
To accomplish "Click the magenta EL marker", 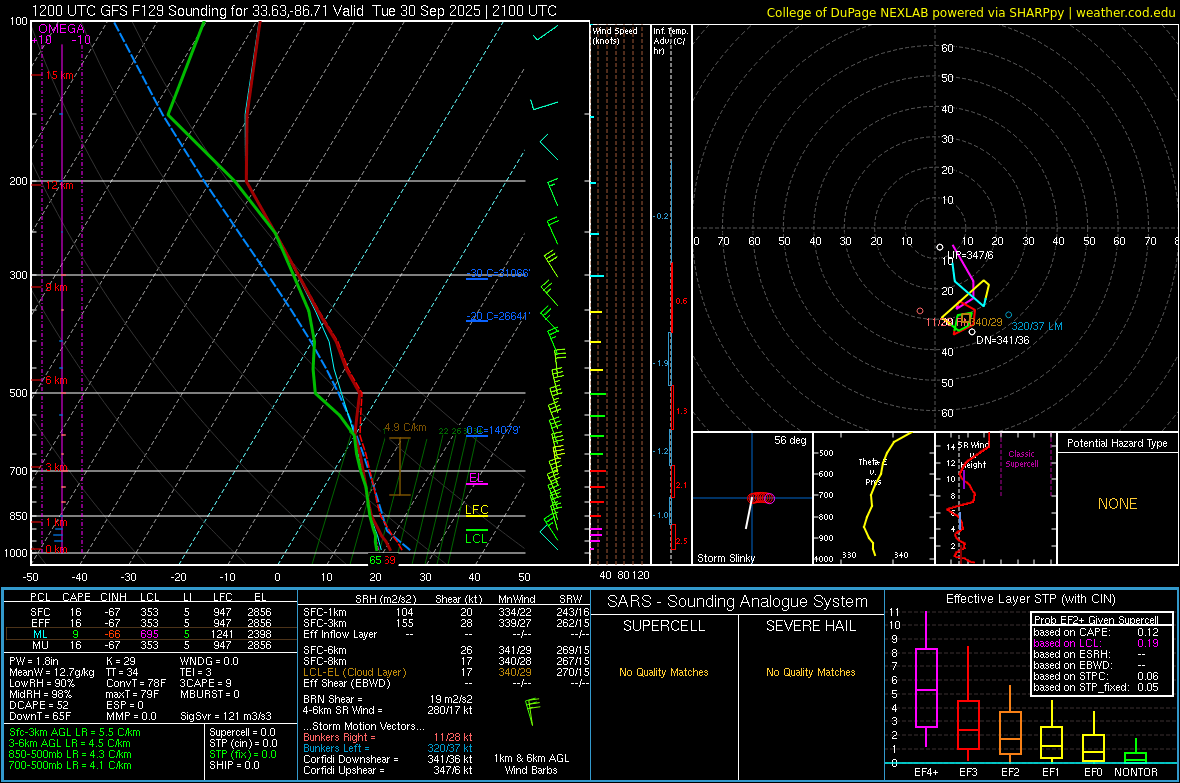I will 476,478.
